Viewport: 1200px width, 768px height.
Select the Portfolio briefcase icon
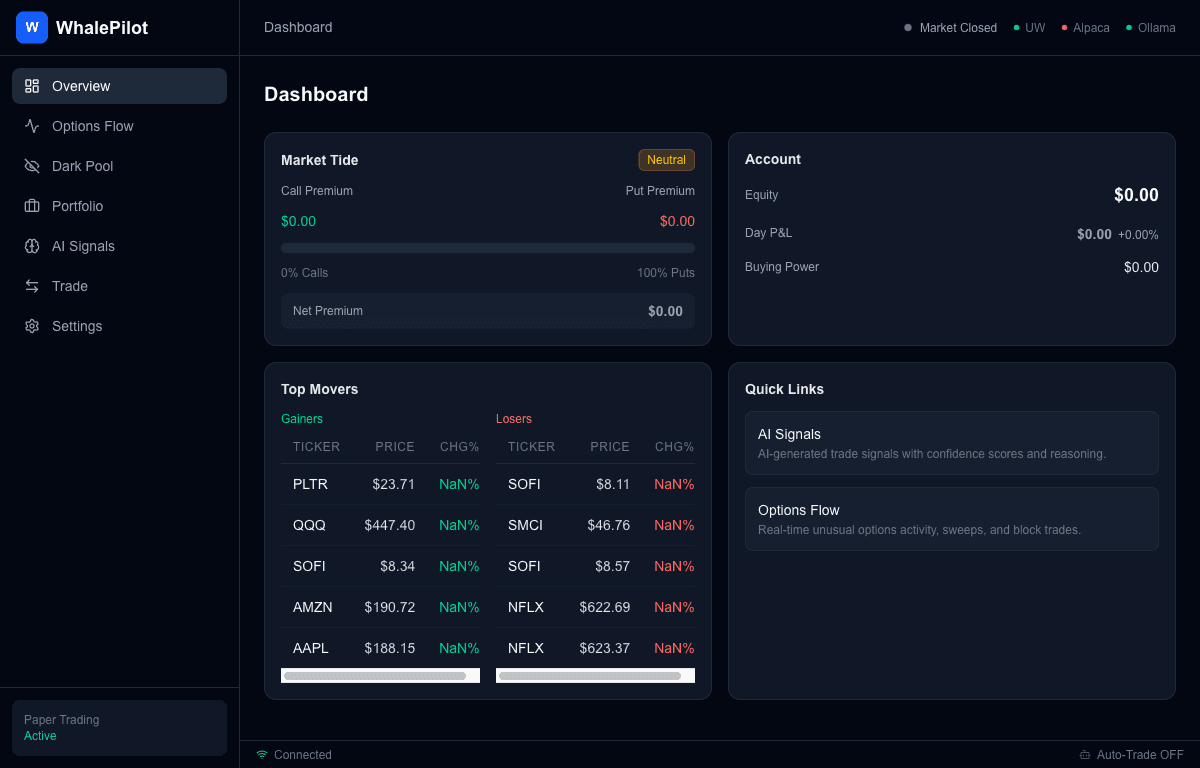pos(31,206)
